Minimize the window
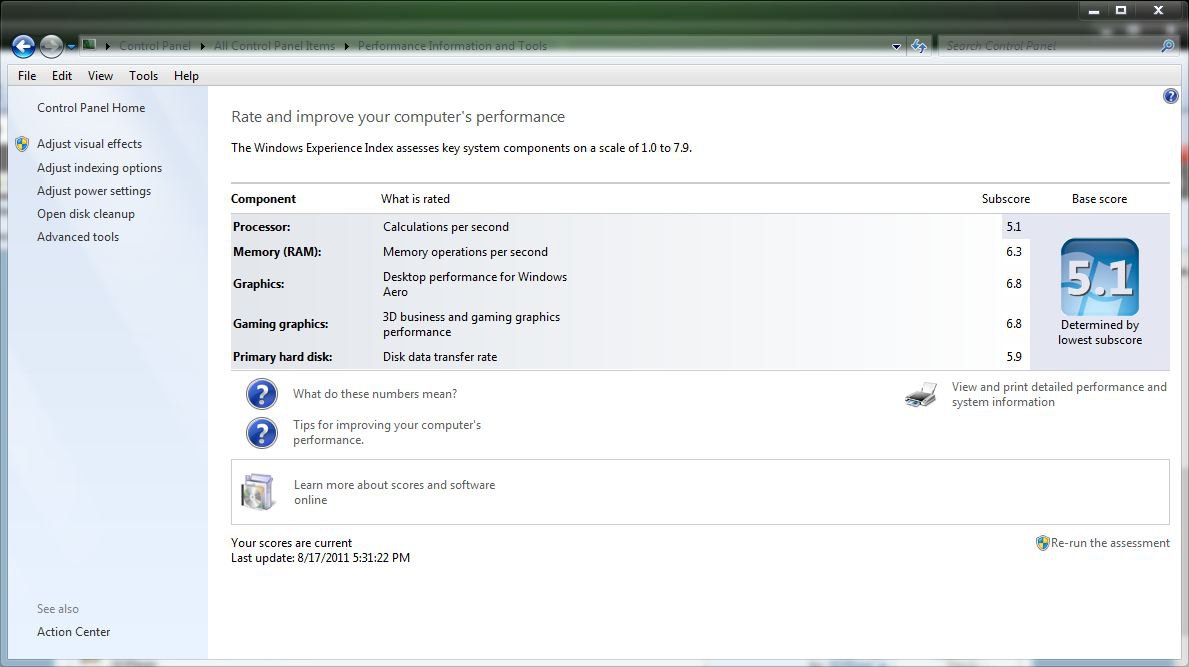 (1093, 11)
